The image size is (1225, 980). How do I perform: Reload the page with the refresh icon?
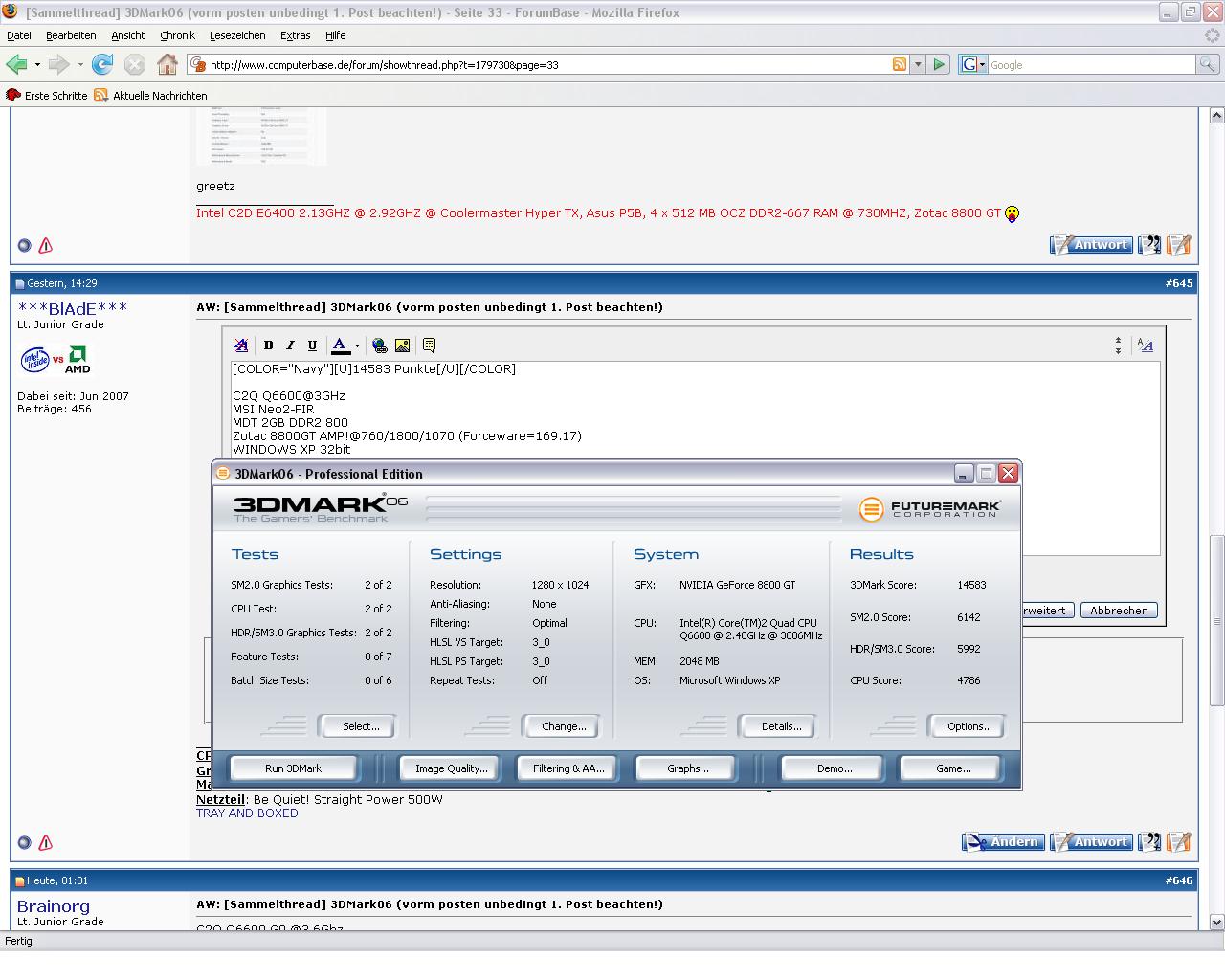click(x=102, y=64)
